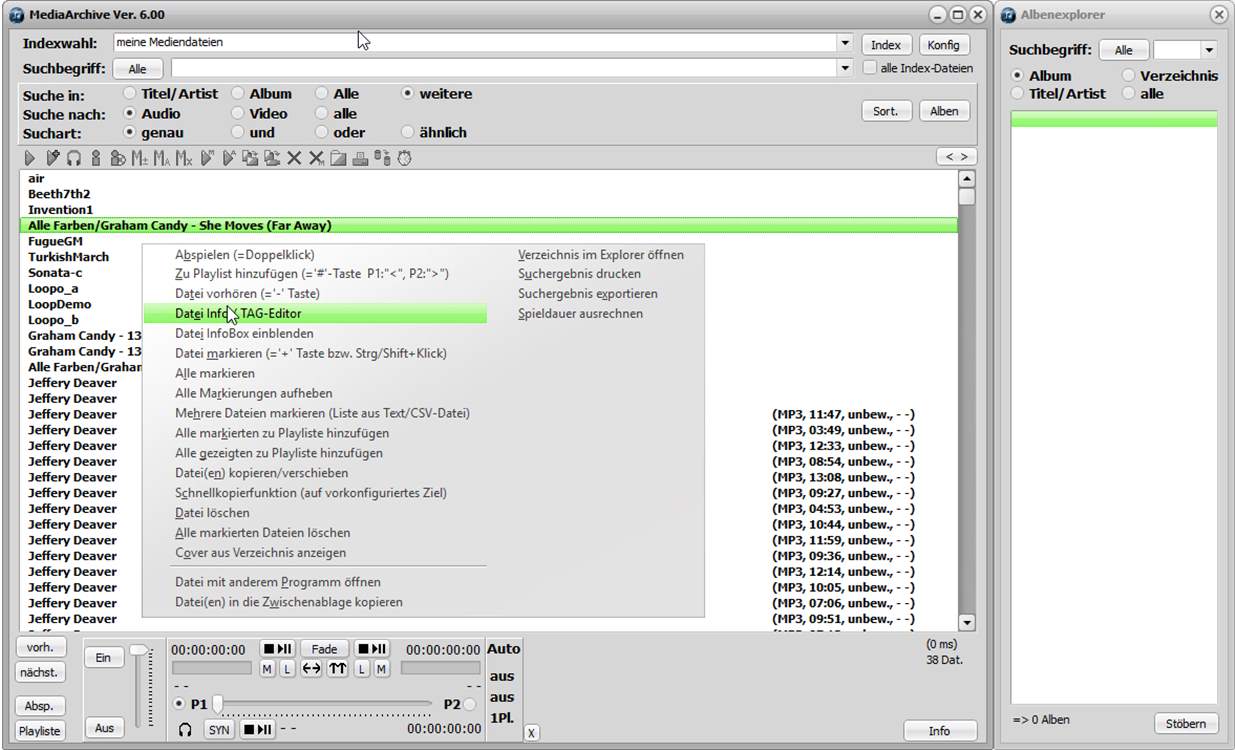Click the MA mark-all icon

tap(162, 158)
